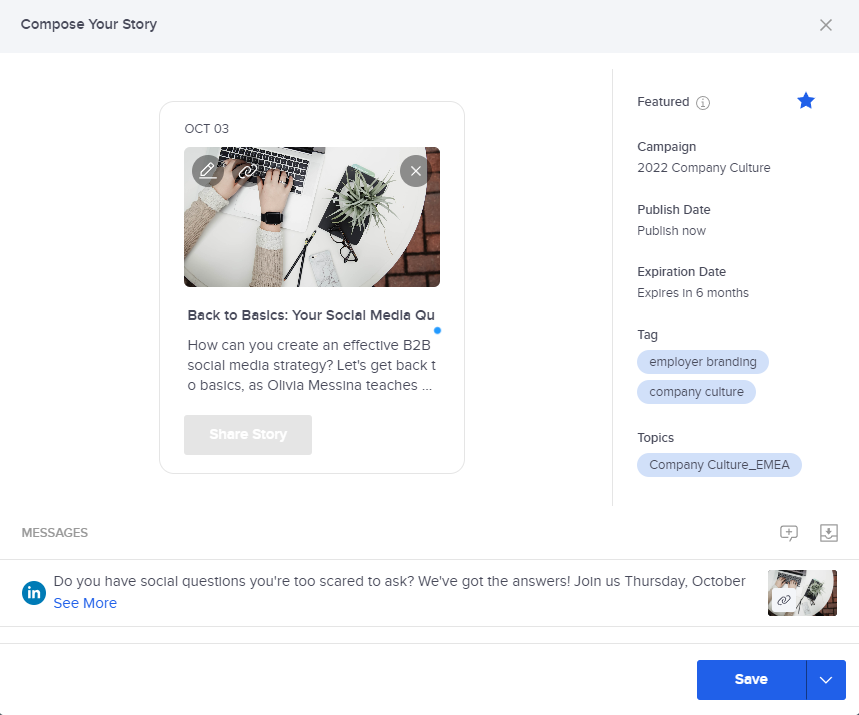Open the Featured info tooltip icon
This screenshot has height=715, width=859.
(x=703, y=102)
